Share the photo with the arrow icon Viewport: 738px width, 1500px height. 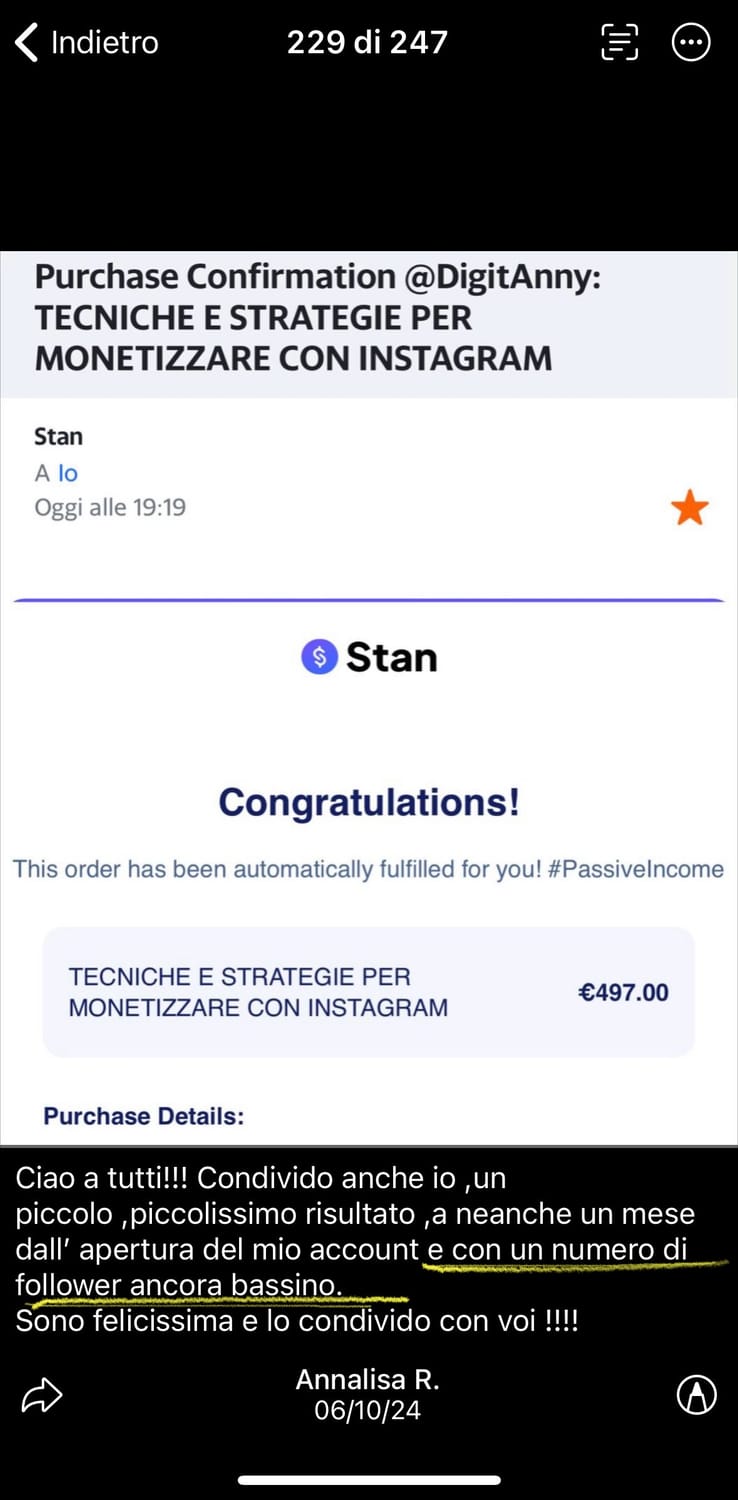coord(42,1396)
